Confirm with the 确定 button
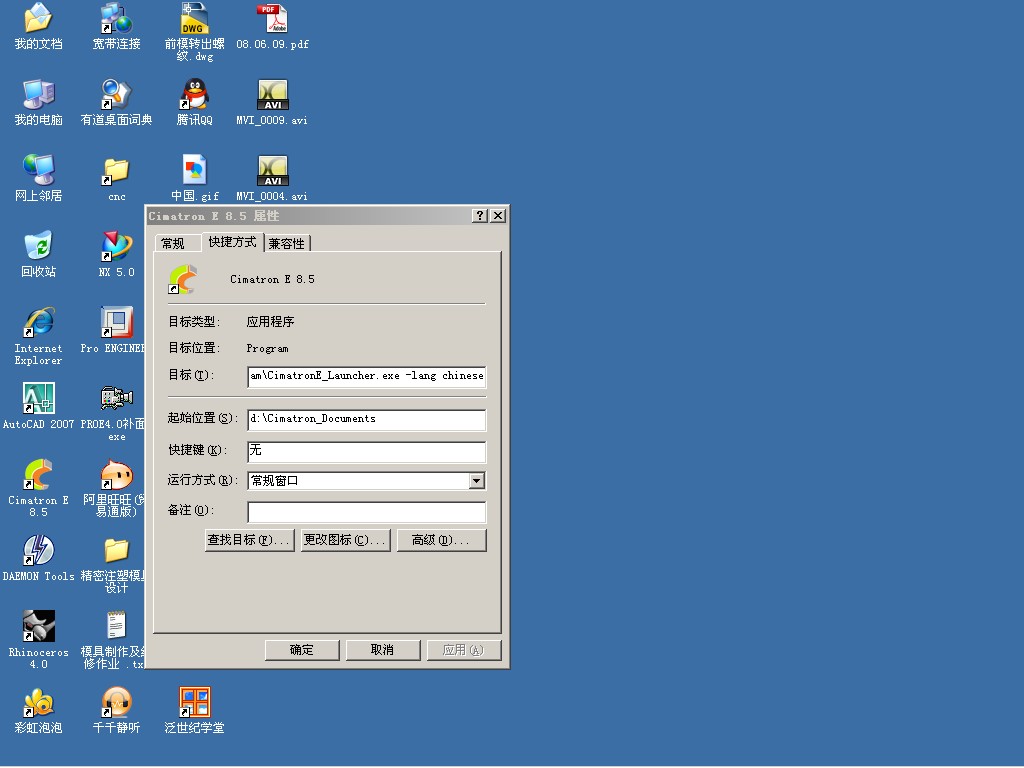 [x=302, y=650]
